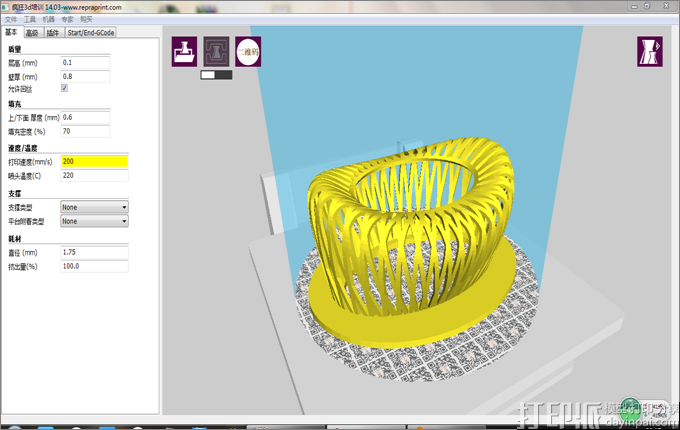Viewport: 680px width, 430px height.
Task: Open the 支撑类型 support type dropdown
Action: click(x=95, y=207)
